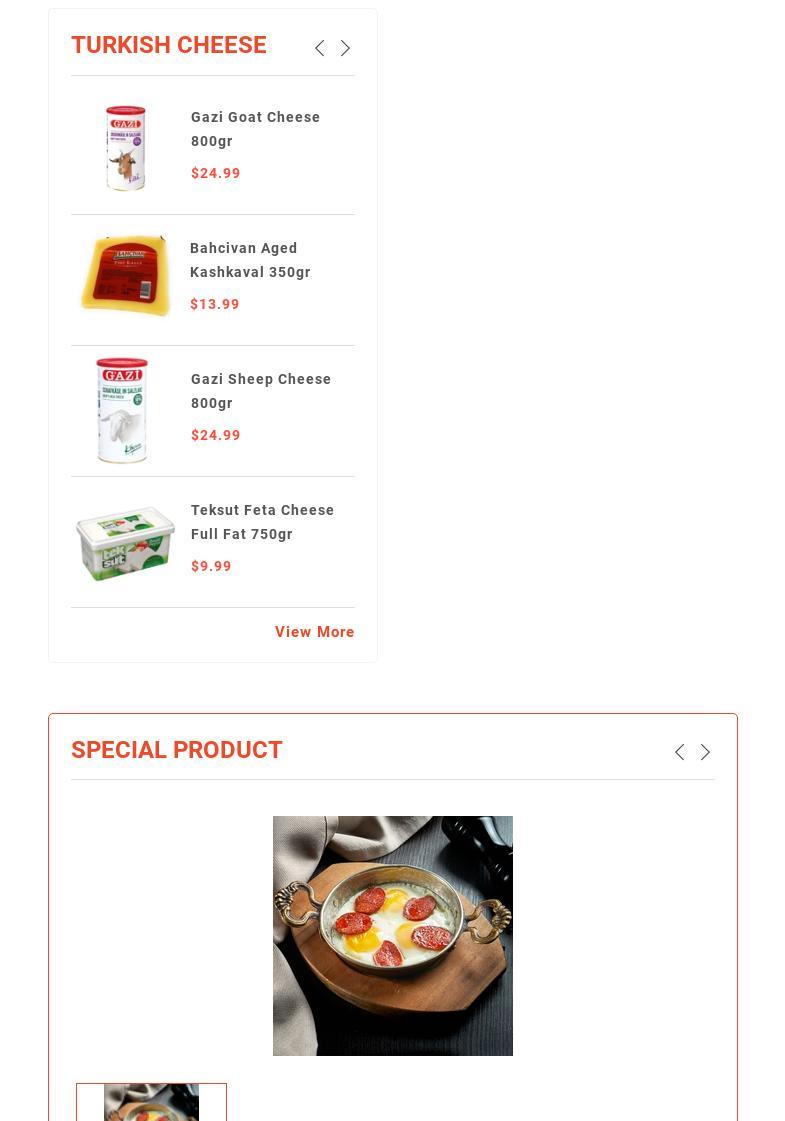Open Bahcivan Aged Kashkaval product image
This screenshot has width=785, height=1121.
coord(126,275)
